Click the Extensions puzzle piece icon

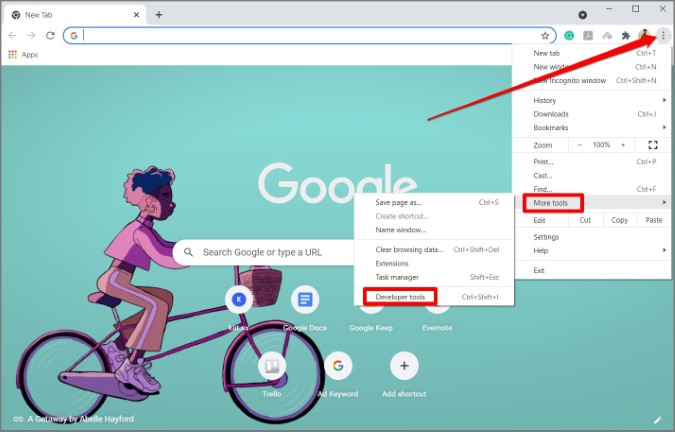626,36
